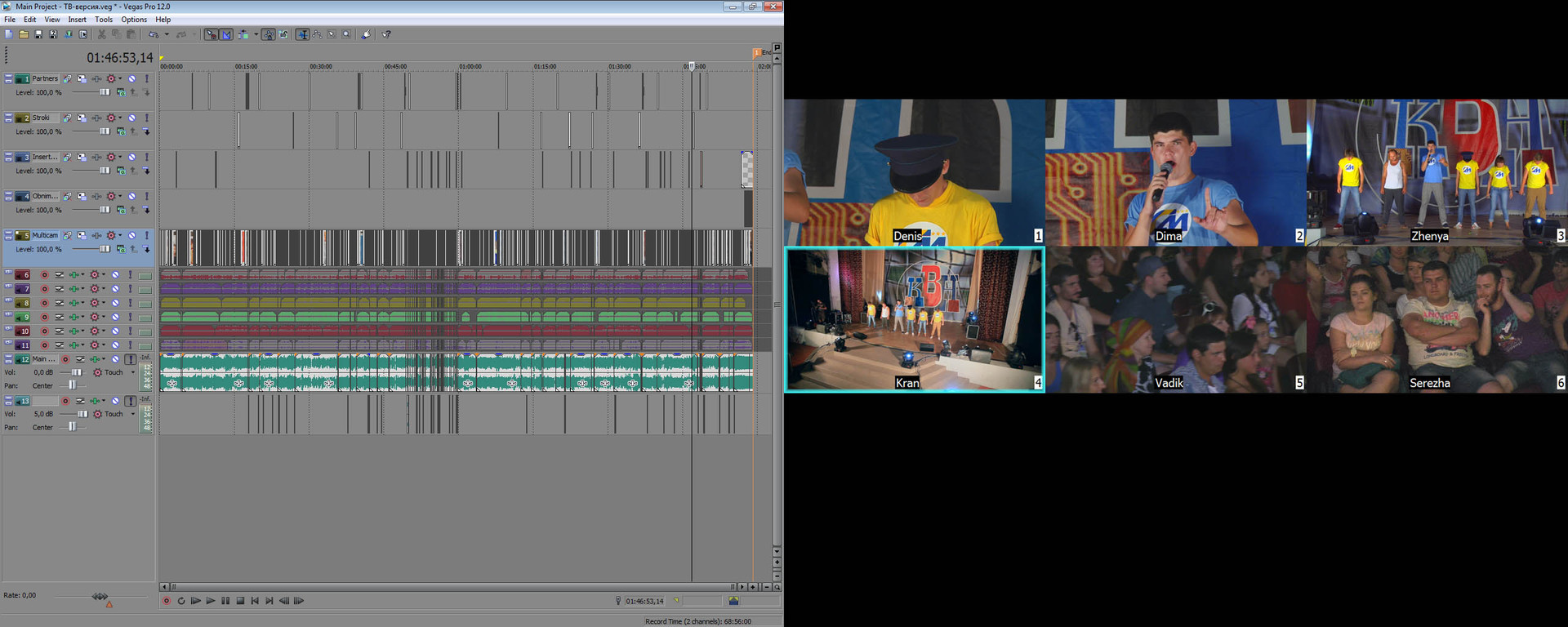Click the Render As toolbar icon

(x=69, y=34)
